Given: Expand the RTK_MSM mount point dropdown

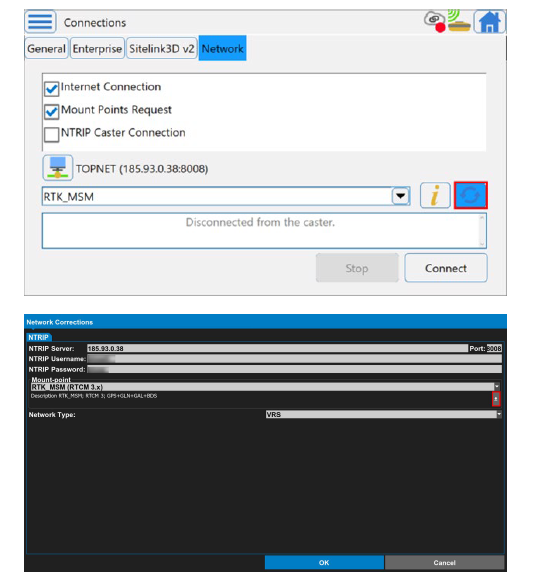Looking at the screenshot, I should click(x=401, y=196).
